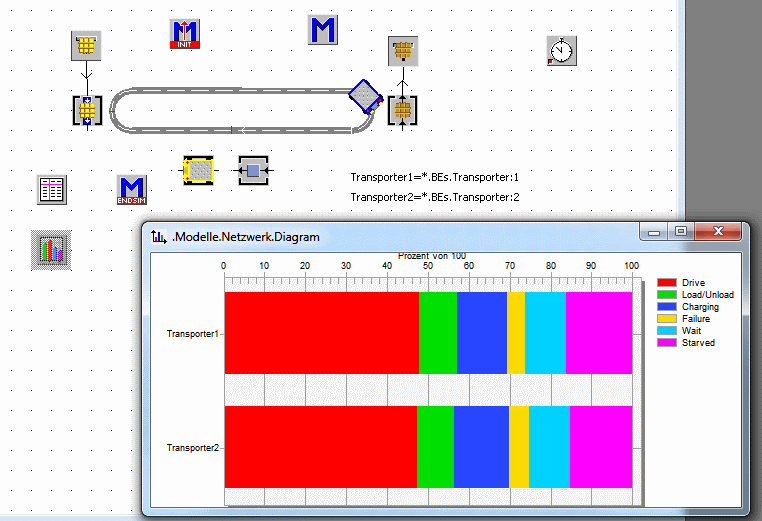Viewport: 762px width, 521px height.
Task: Open the ENDSIM method object
Action: point(131,190)
